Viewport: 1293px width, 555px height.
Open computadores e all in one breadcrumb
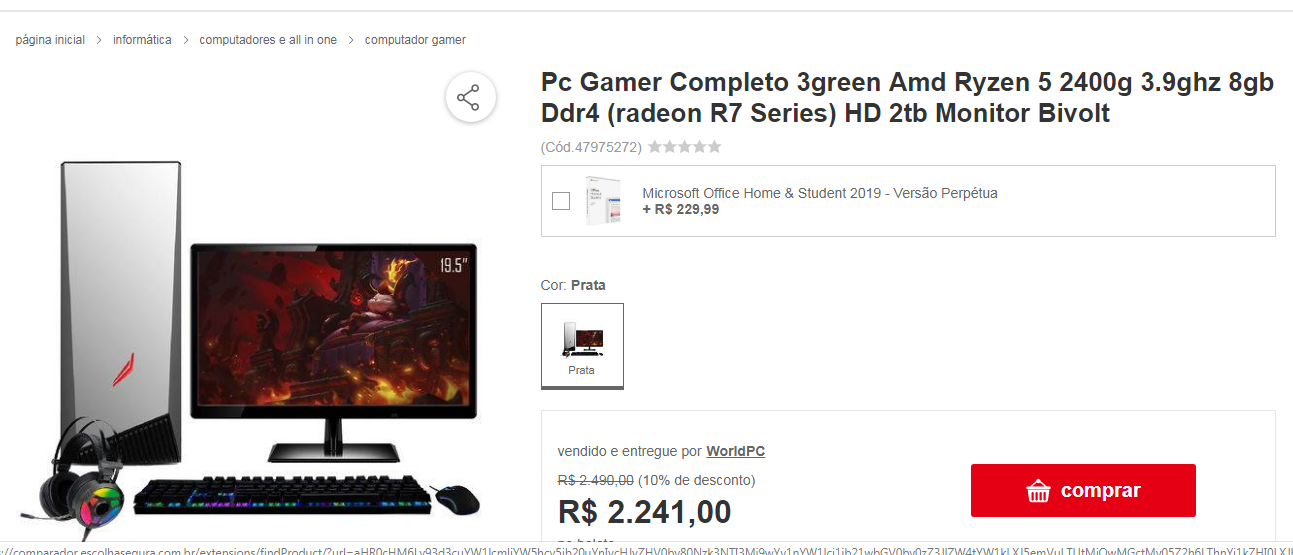coord(268,40)
